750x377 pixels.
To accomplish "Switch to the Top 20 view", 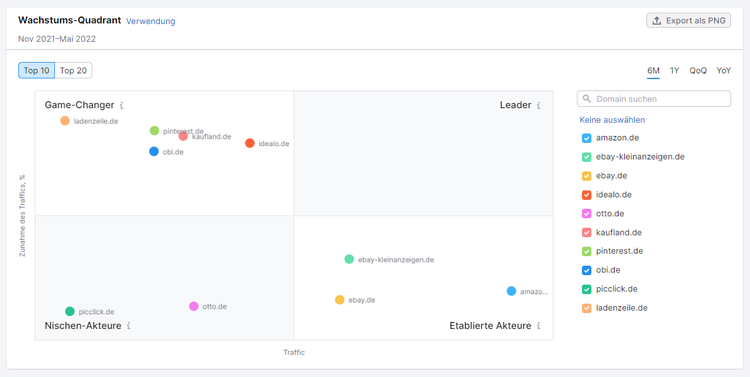I will pos(73,70).
